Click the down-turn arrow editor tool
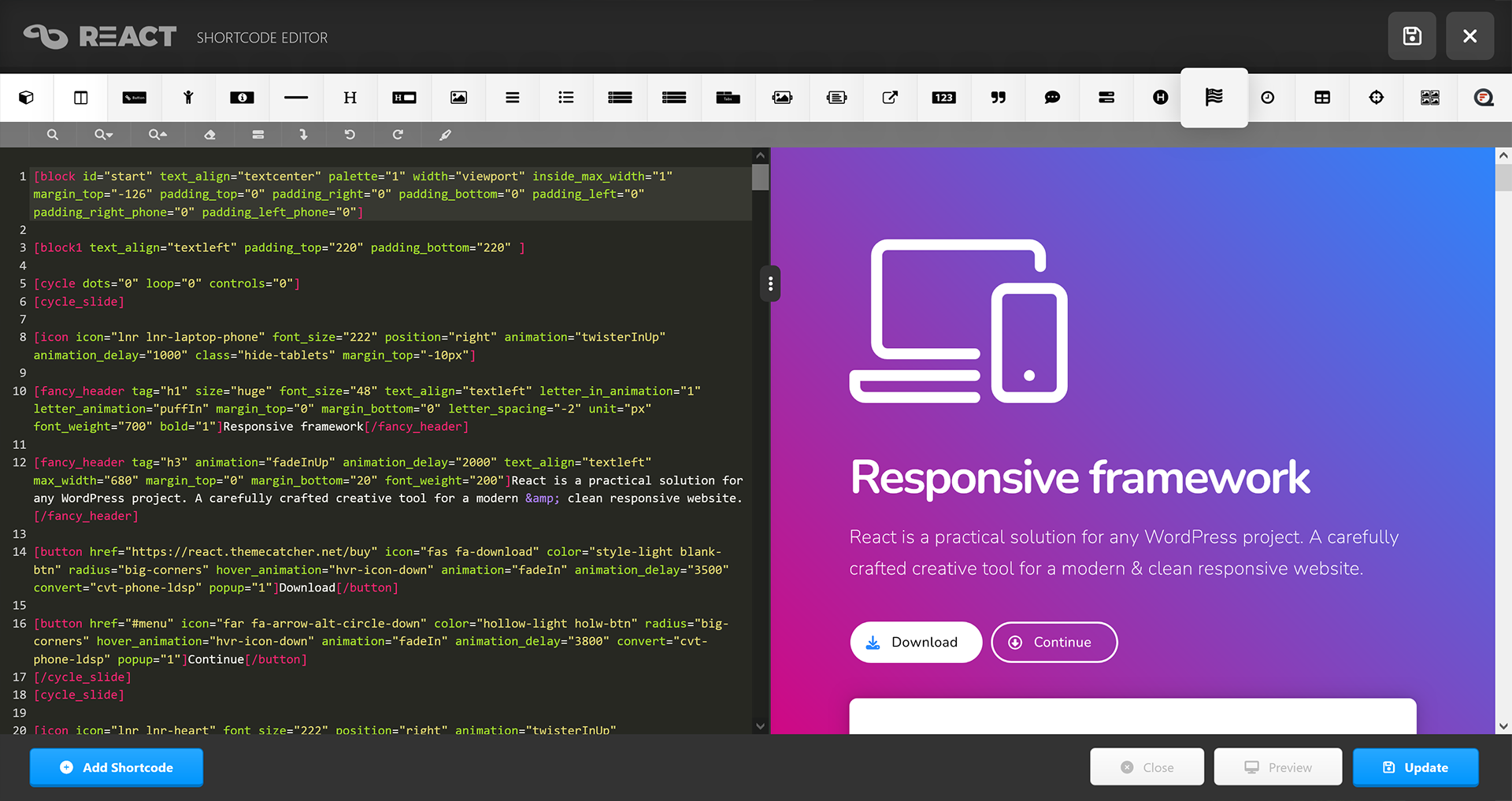The width and height of the screenshot is (1512, 801). [303, 135]
